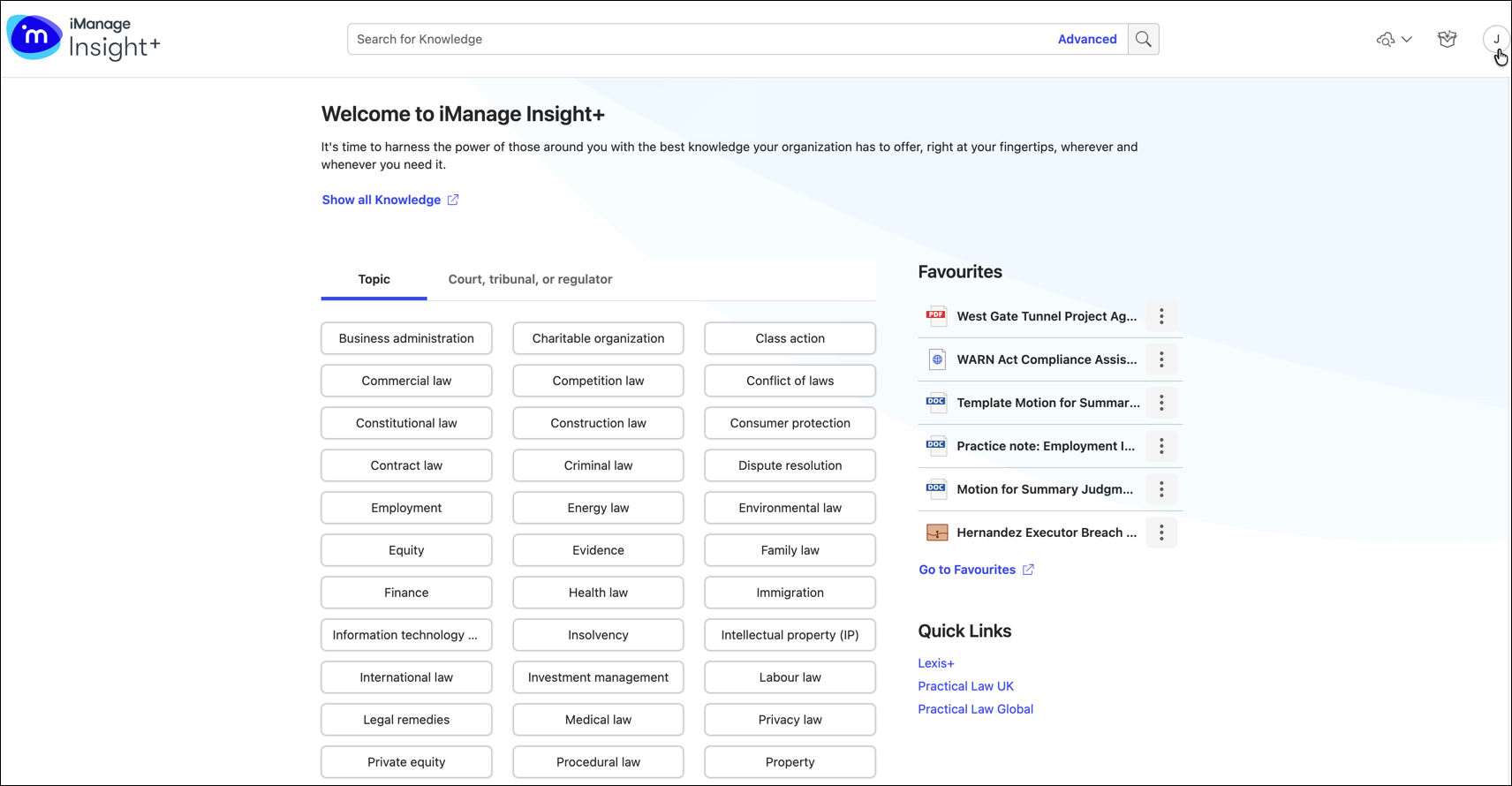Viewport: 1512px width, 786px height.
Task: Open the user profile avatar J
Action: click(1496, 39)
